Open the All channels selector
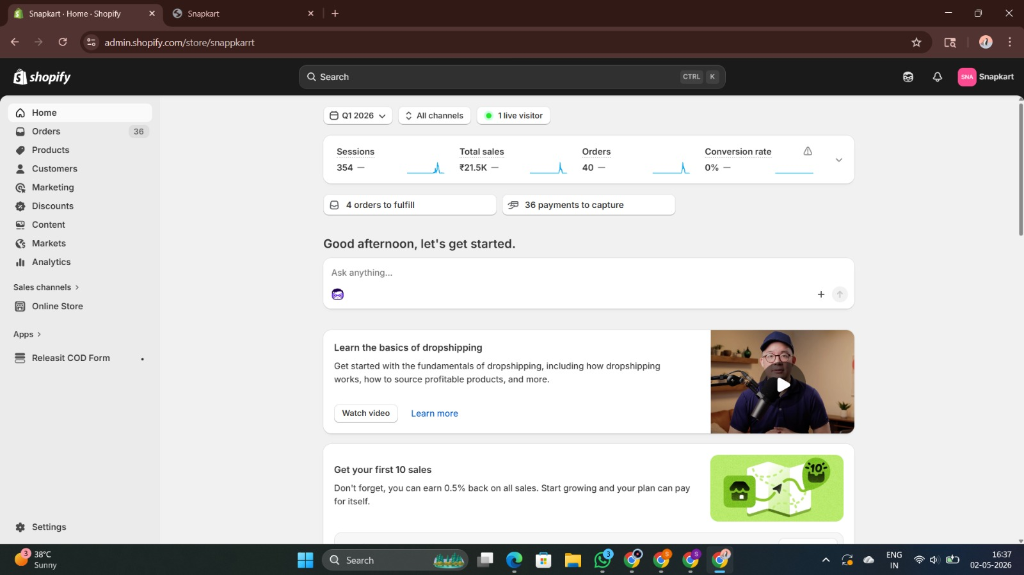 pyautogui.click(x=434, y=116)
